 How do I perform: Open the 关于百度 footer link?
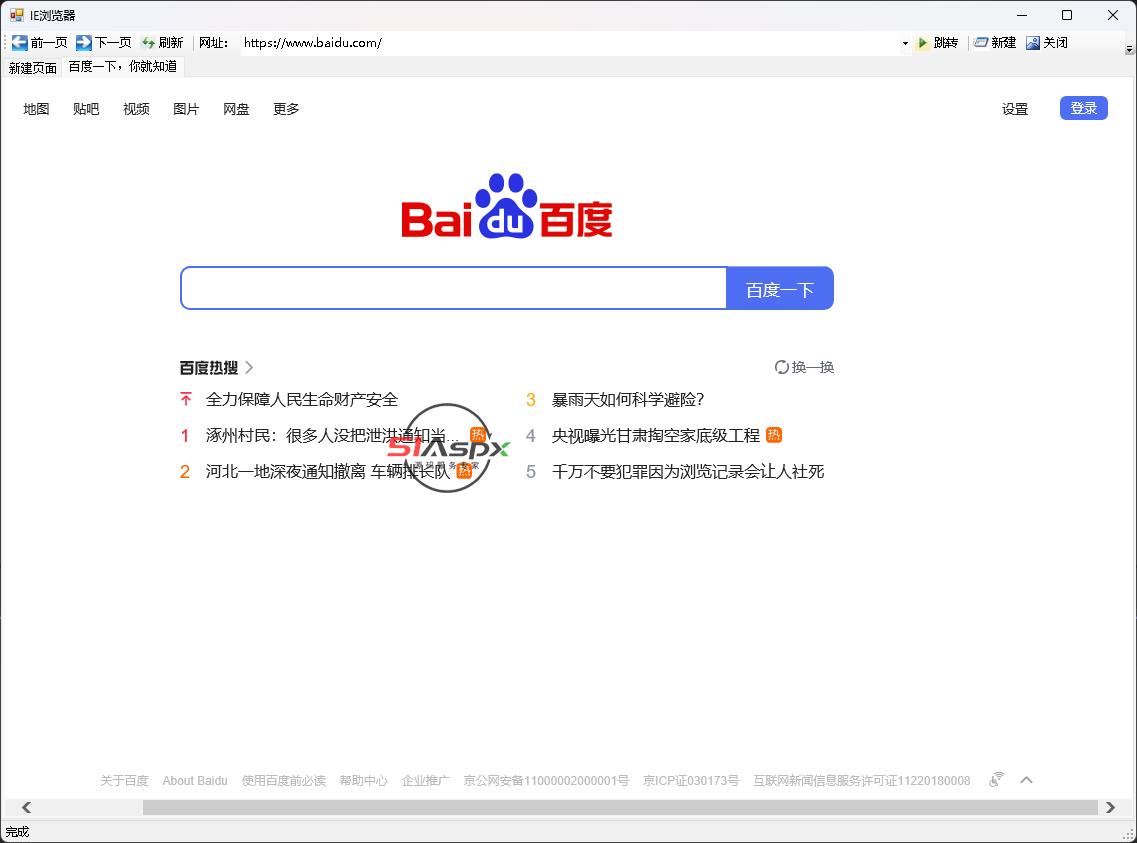coord(124,781)
